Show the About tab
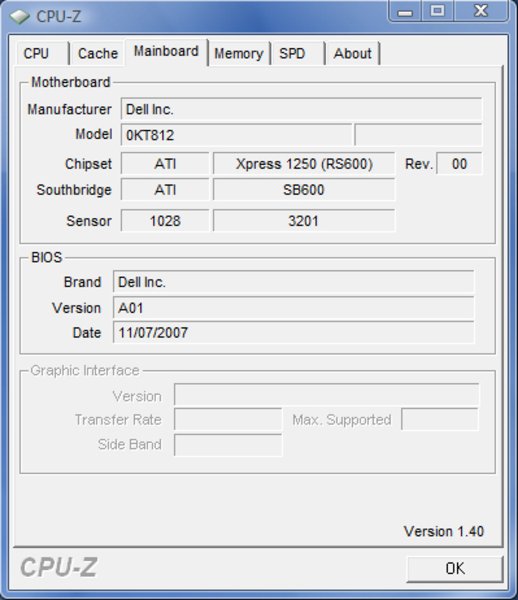This screenshot has height=600, width=518. (352, 53)
